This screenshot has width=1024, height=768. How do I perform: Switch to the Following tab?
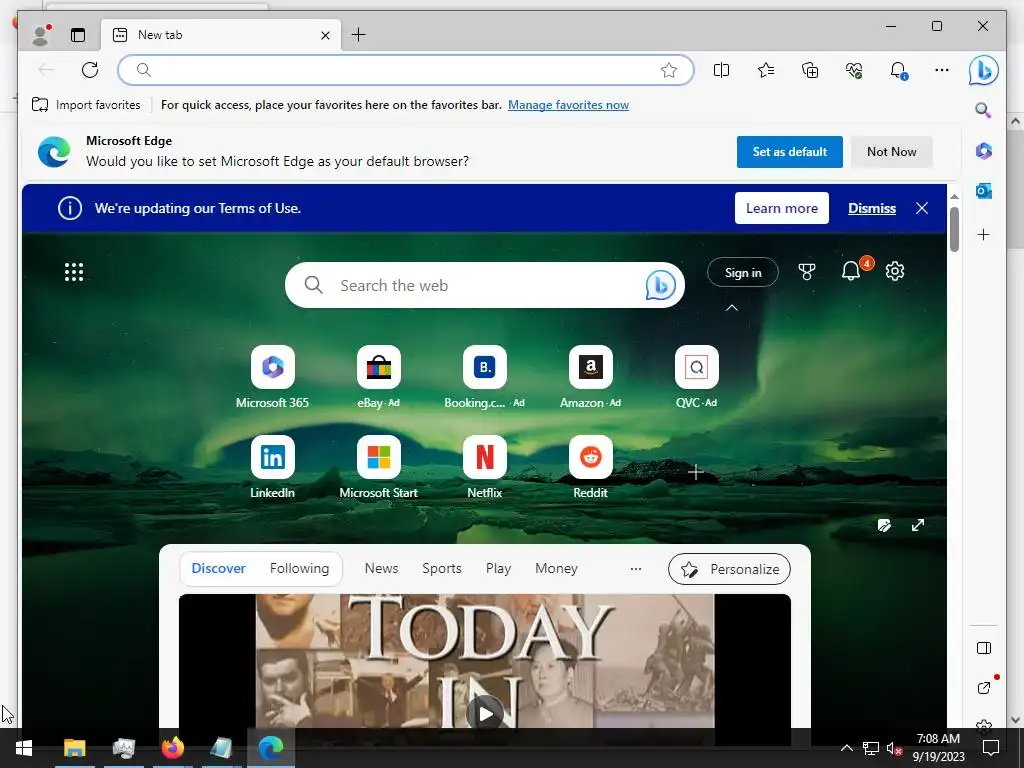click(x=299, y=568)
